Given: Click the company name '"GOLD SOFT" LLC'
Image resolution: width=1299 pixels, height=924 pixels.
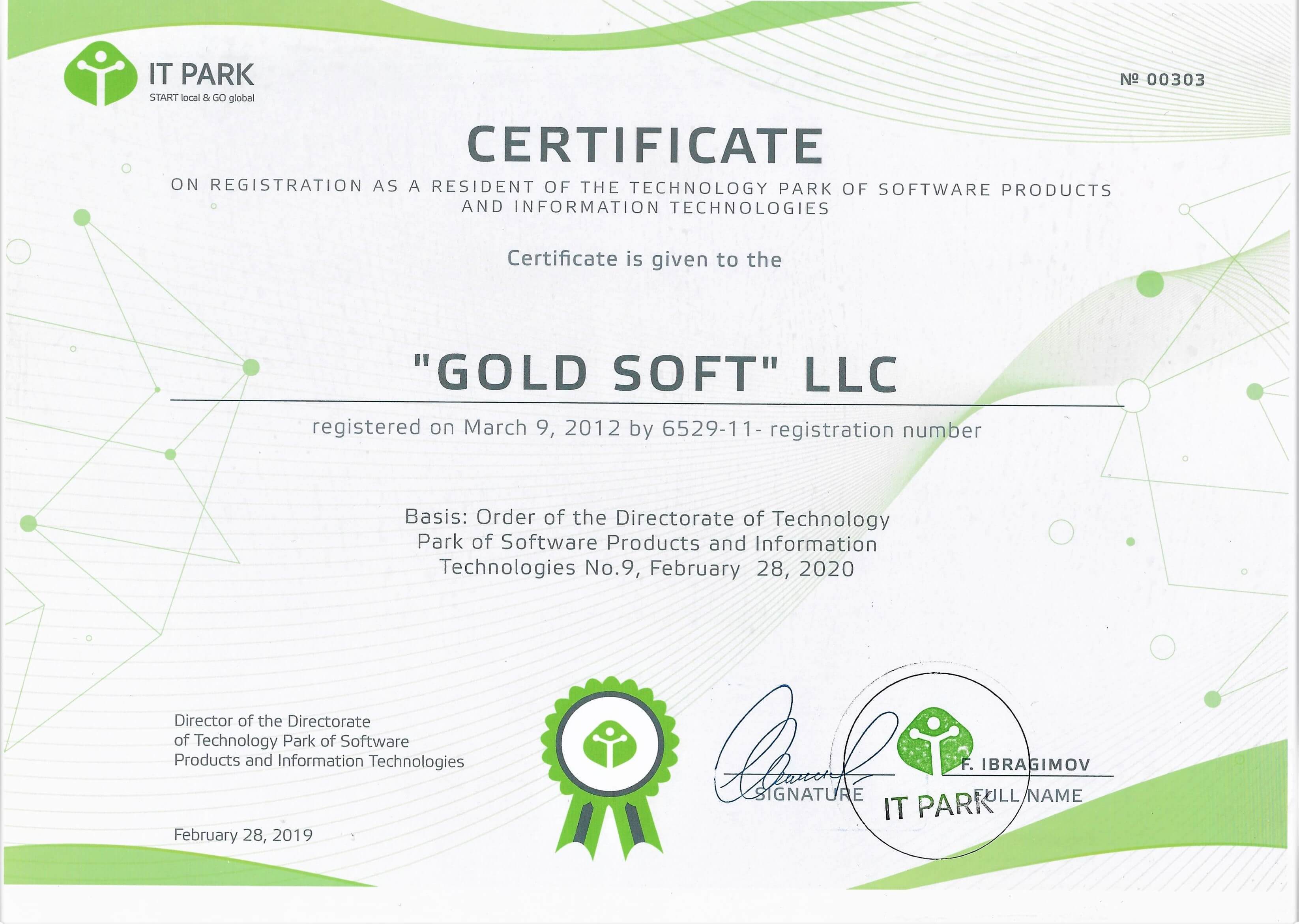Looking at the screenshot, I should tap(655, 373).
